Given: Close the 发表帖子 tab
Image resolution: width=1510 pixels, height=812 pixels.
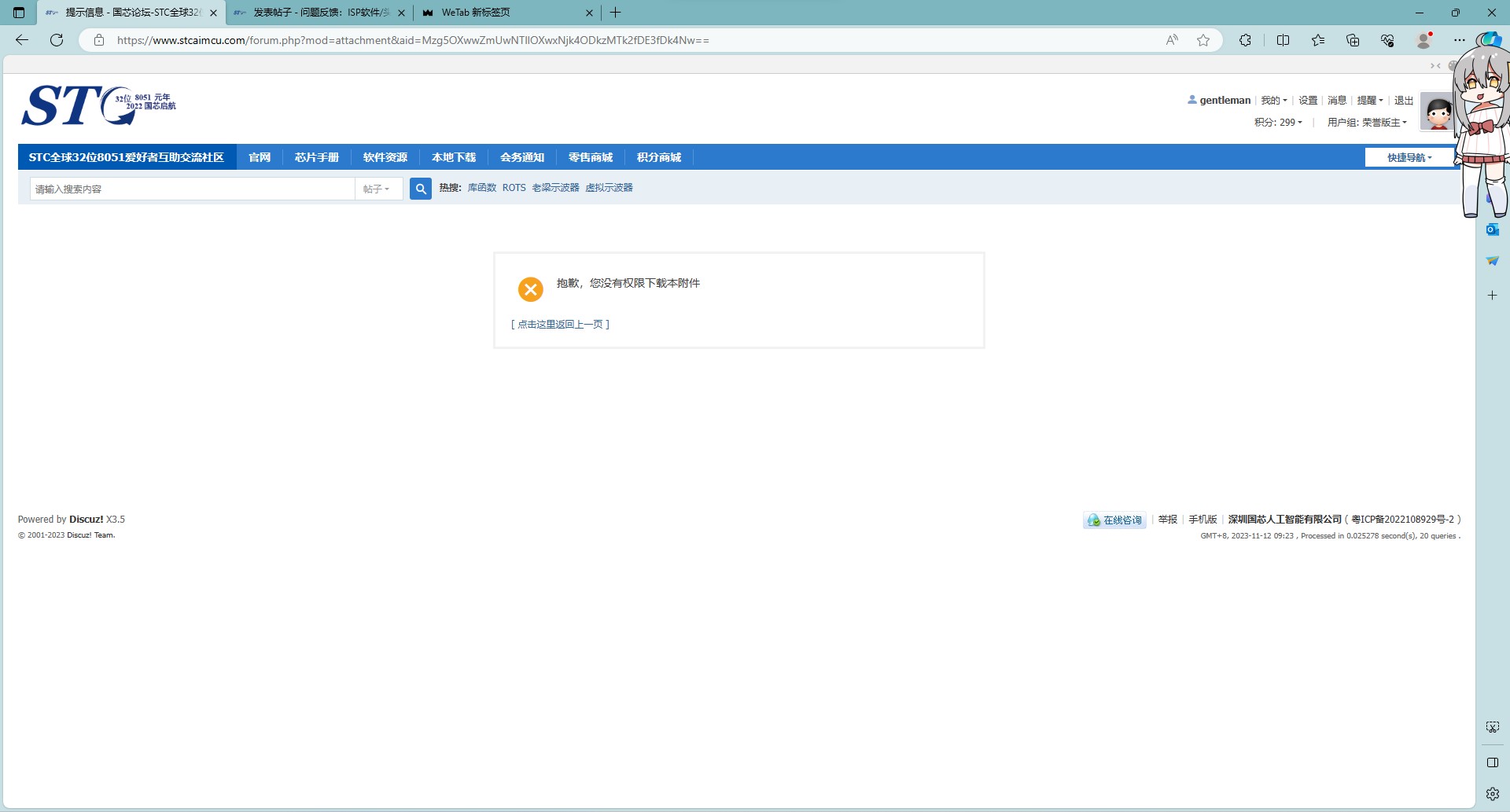Looking at the screenshot, I should 401,13.
